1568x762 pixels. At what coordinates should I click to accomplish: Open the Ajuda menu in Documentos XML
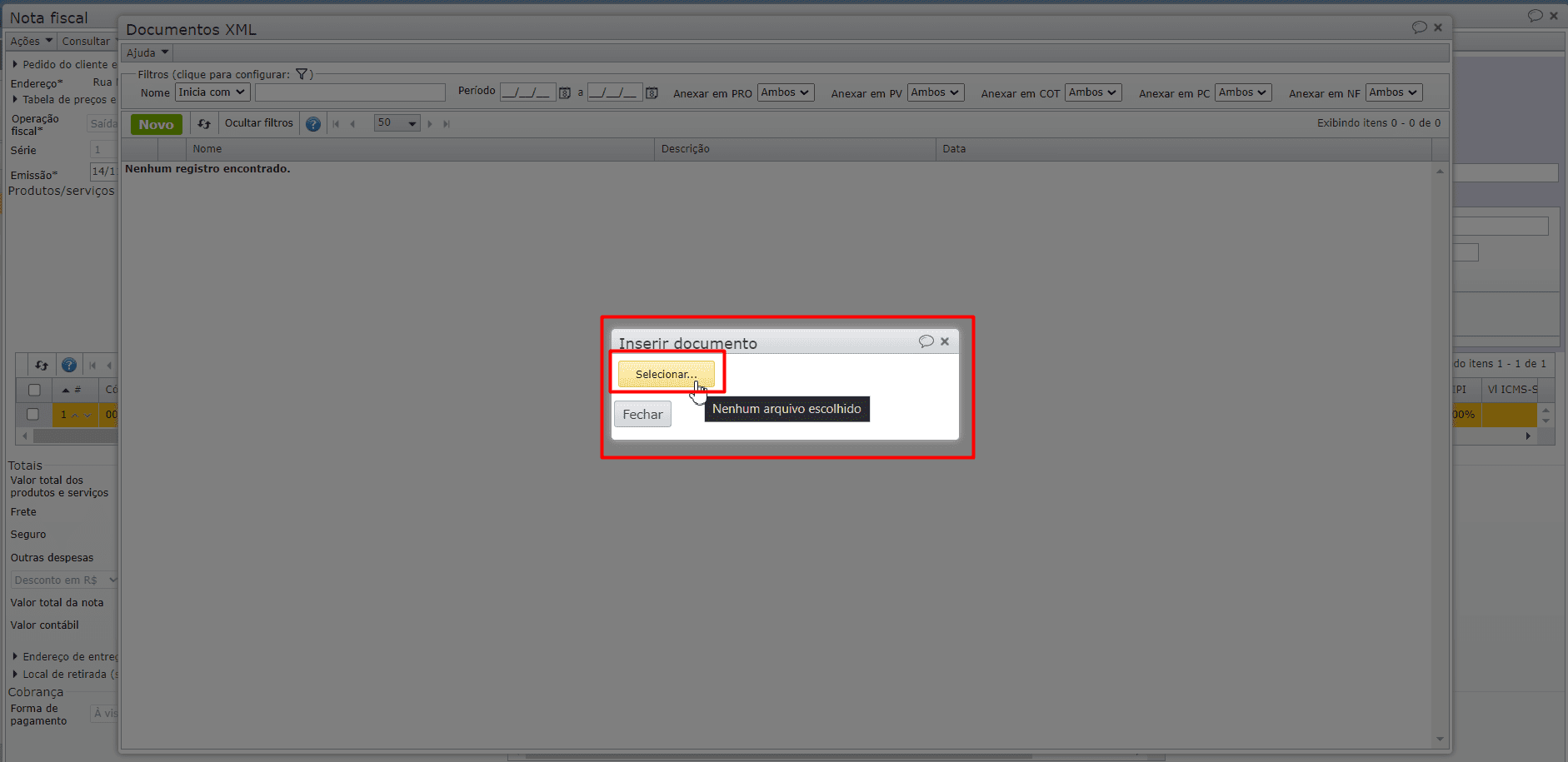(147, 52)
